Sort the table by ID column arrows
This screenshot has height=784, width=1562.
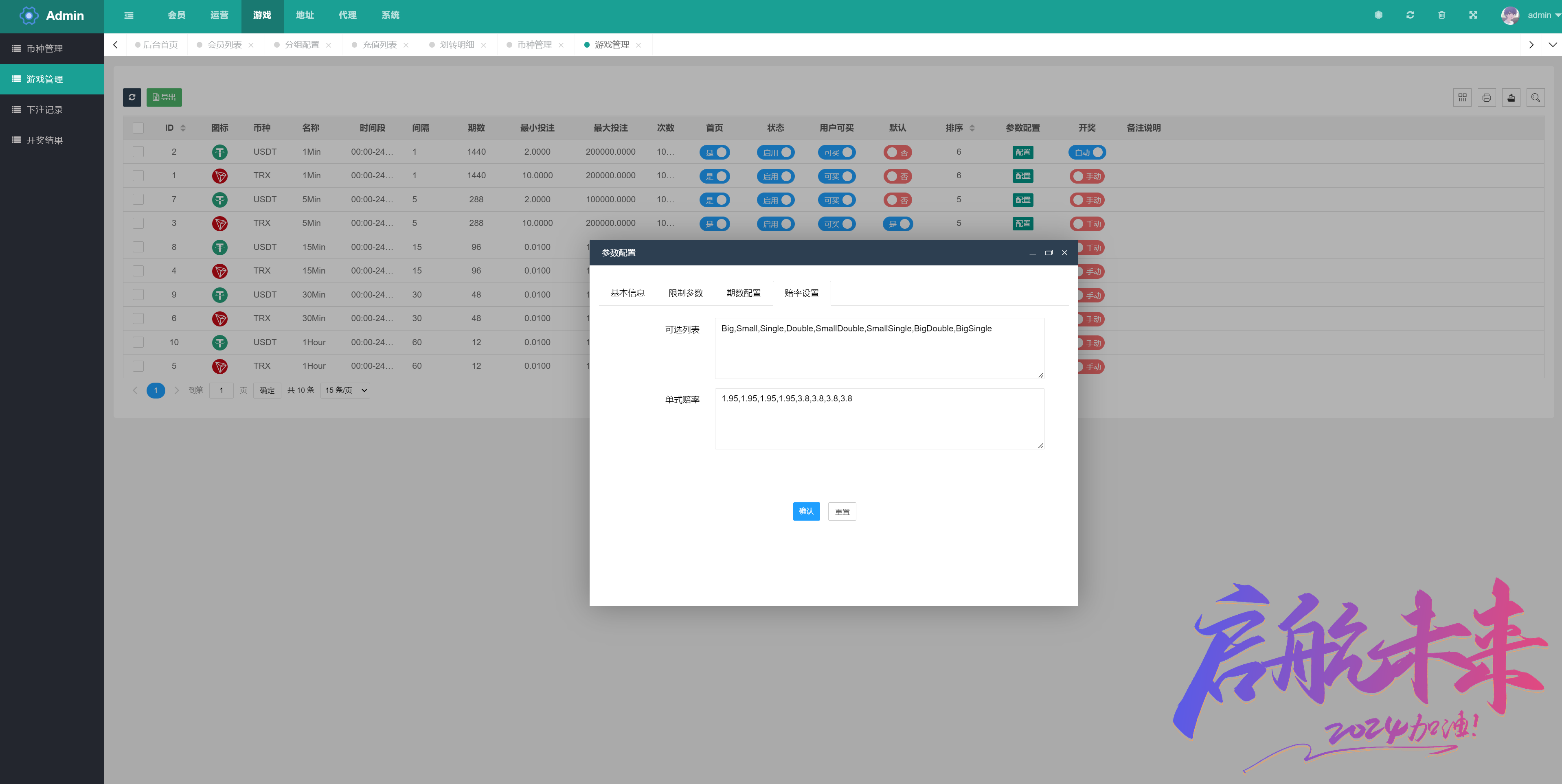(x=183, y=128)
